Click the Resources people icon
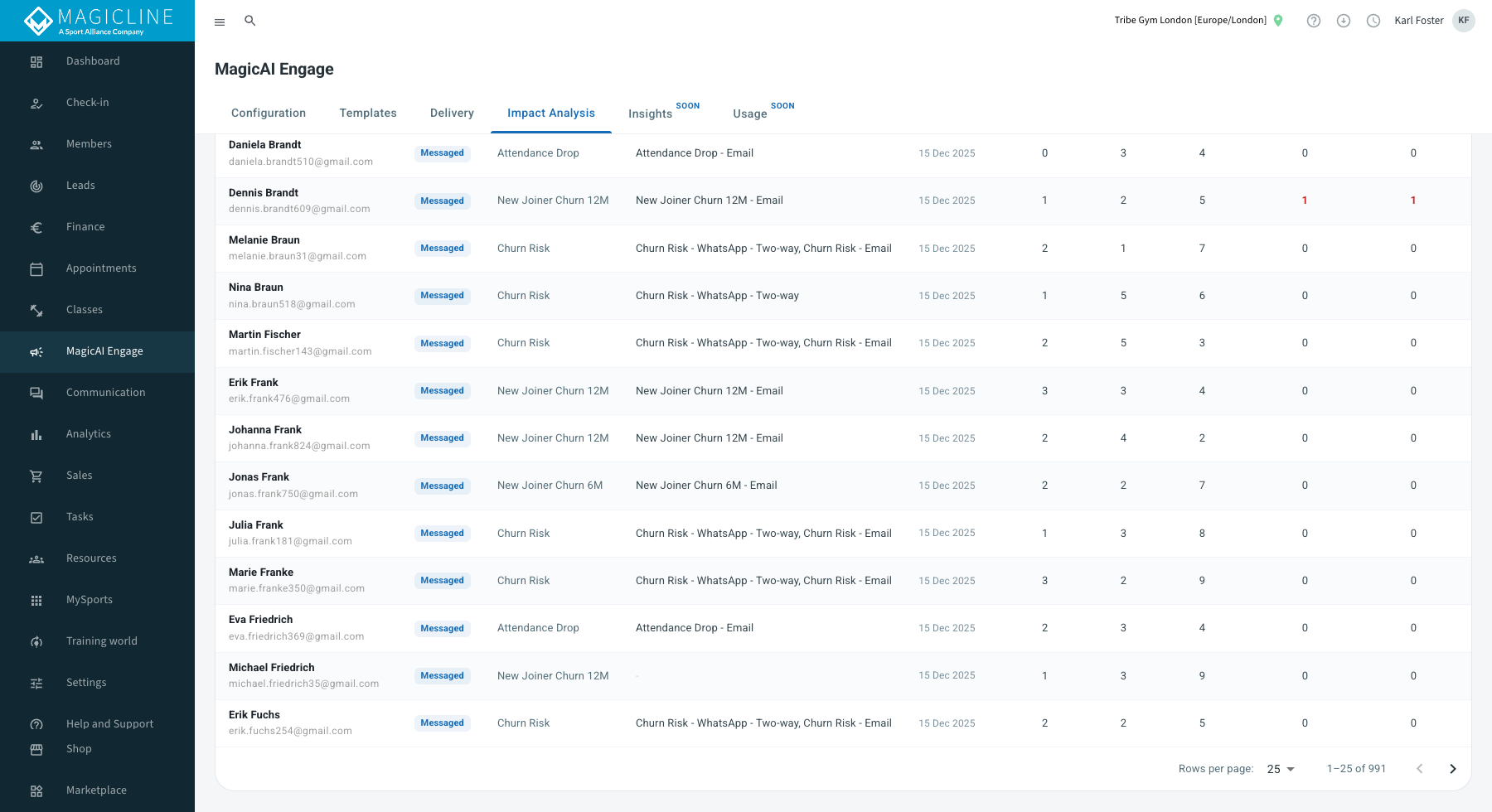Screen dimensions: 1492x812 pos(36,558)
